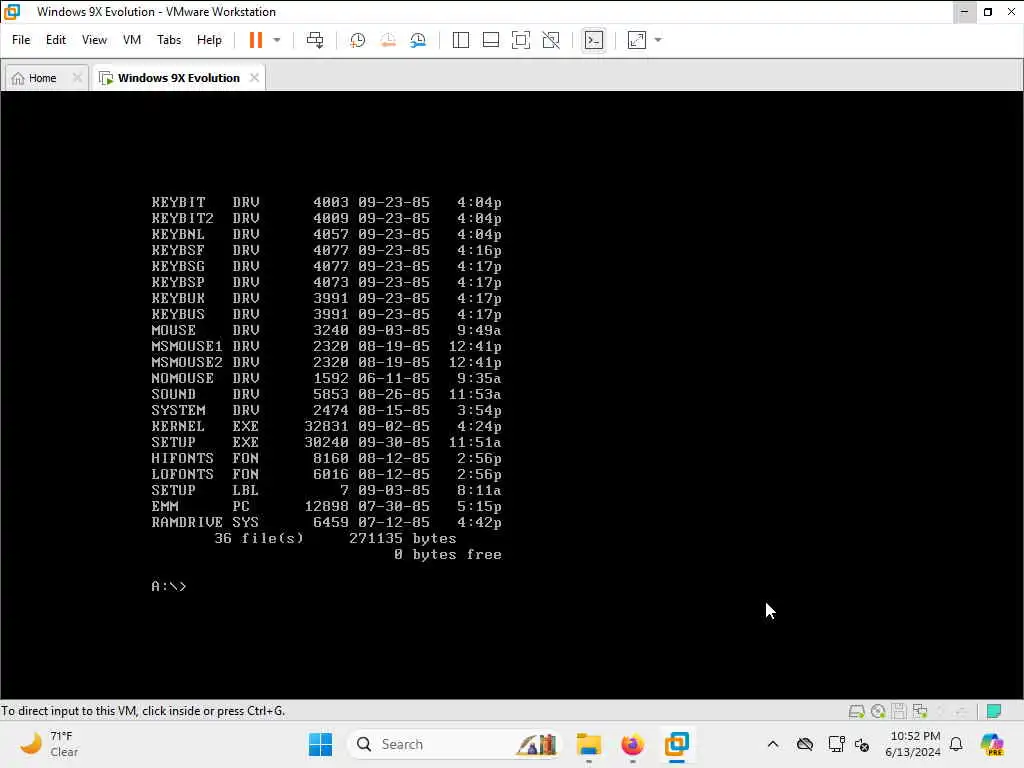Open the weather widget showing 71°F
The height and width of the screenshot is (768, 1024).
[x=49, y=744]
